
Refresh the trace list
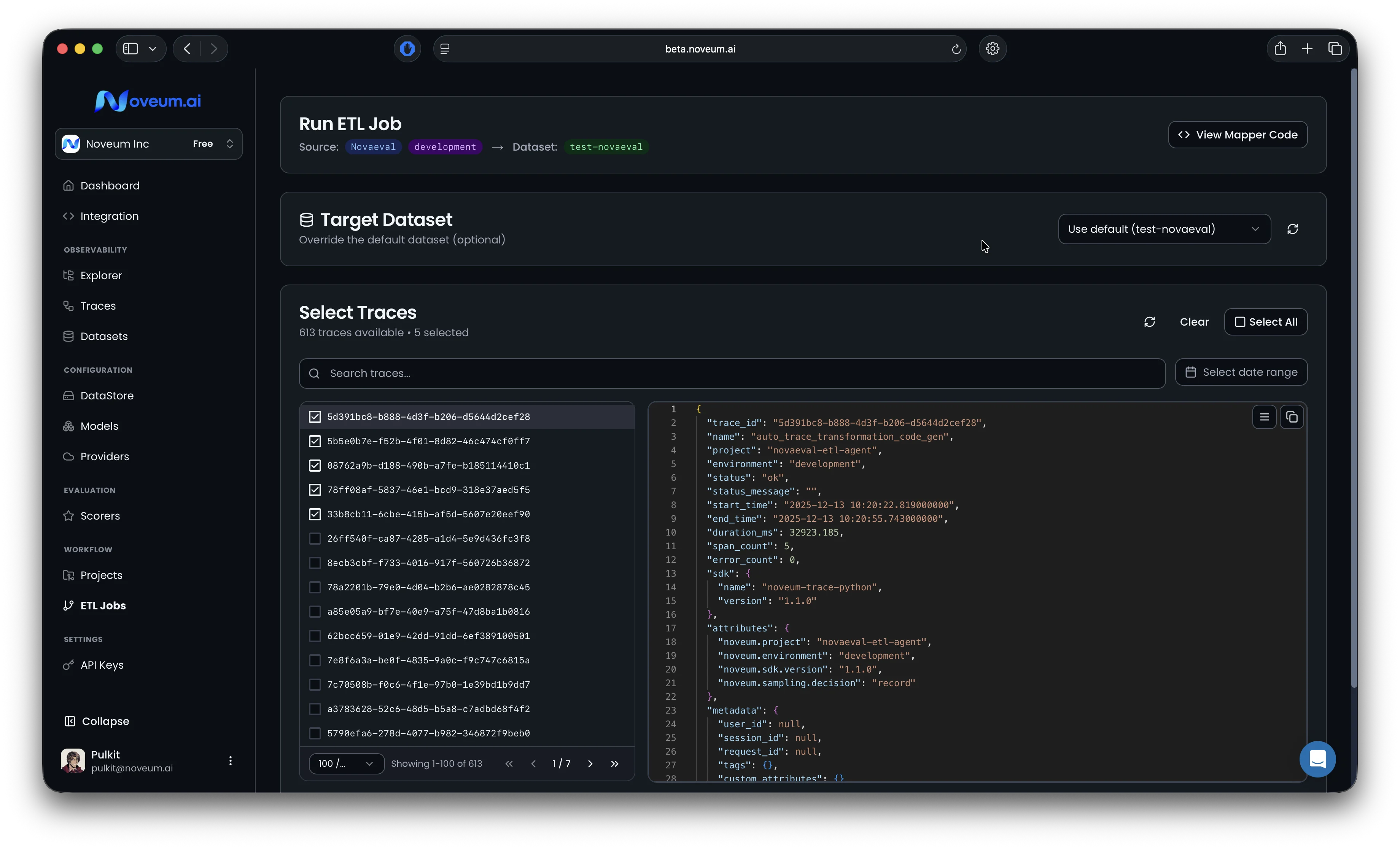tap(1149, 322)
